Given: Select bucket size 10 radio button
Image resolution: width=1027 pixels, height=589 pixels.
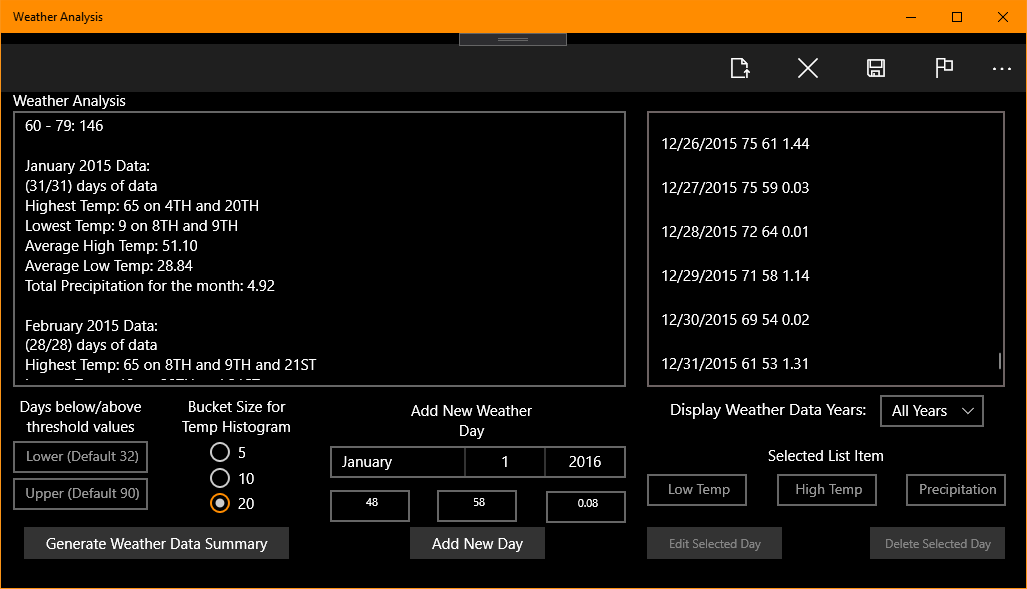Looking at the screenshot, I should (x=220, y=478).
